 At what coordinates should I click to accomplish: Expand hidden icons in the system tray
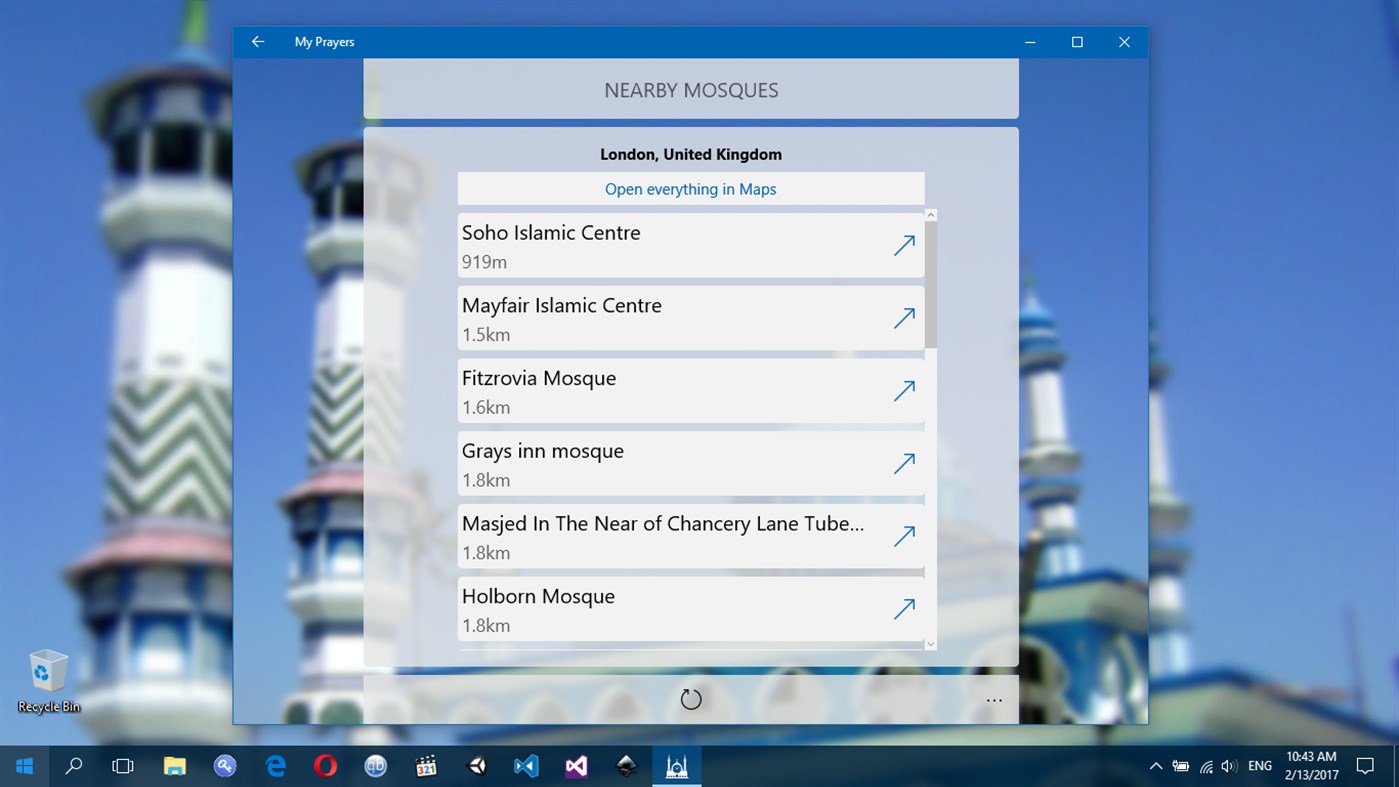coord(1155,766)
